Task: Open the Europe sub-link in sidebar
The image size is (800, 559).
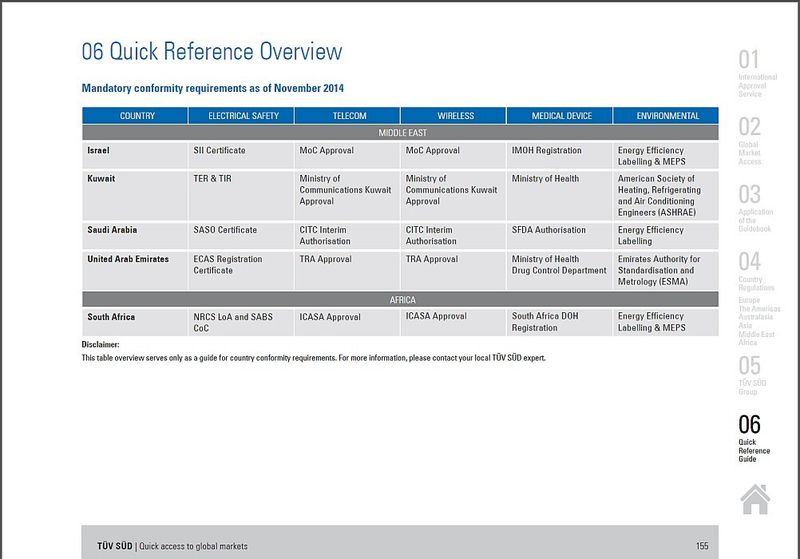Action: [x=748, y=300]
